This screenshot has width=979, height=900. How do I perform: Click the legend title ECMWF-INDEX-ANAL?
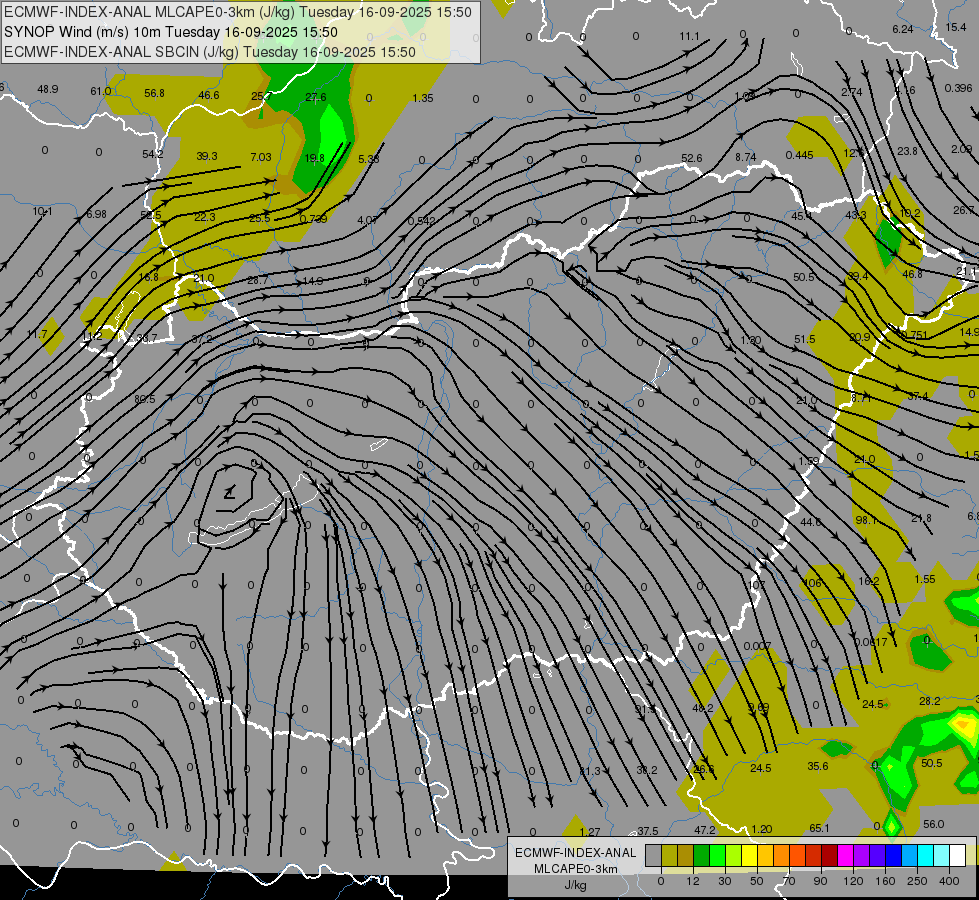click(x=576, y=853)
